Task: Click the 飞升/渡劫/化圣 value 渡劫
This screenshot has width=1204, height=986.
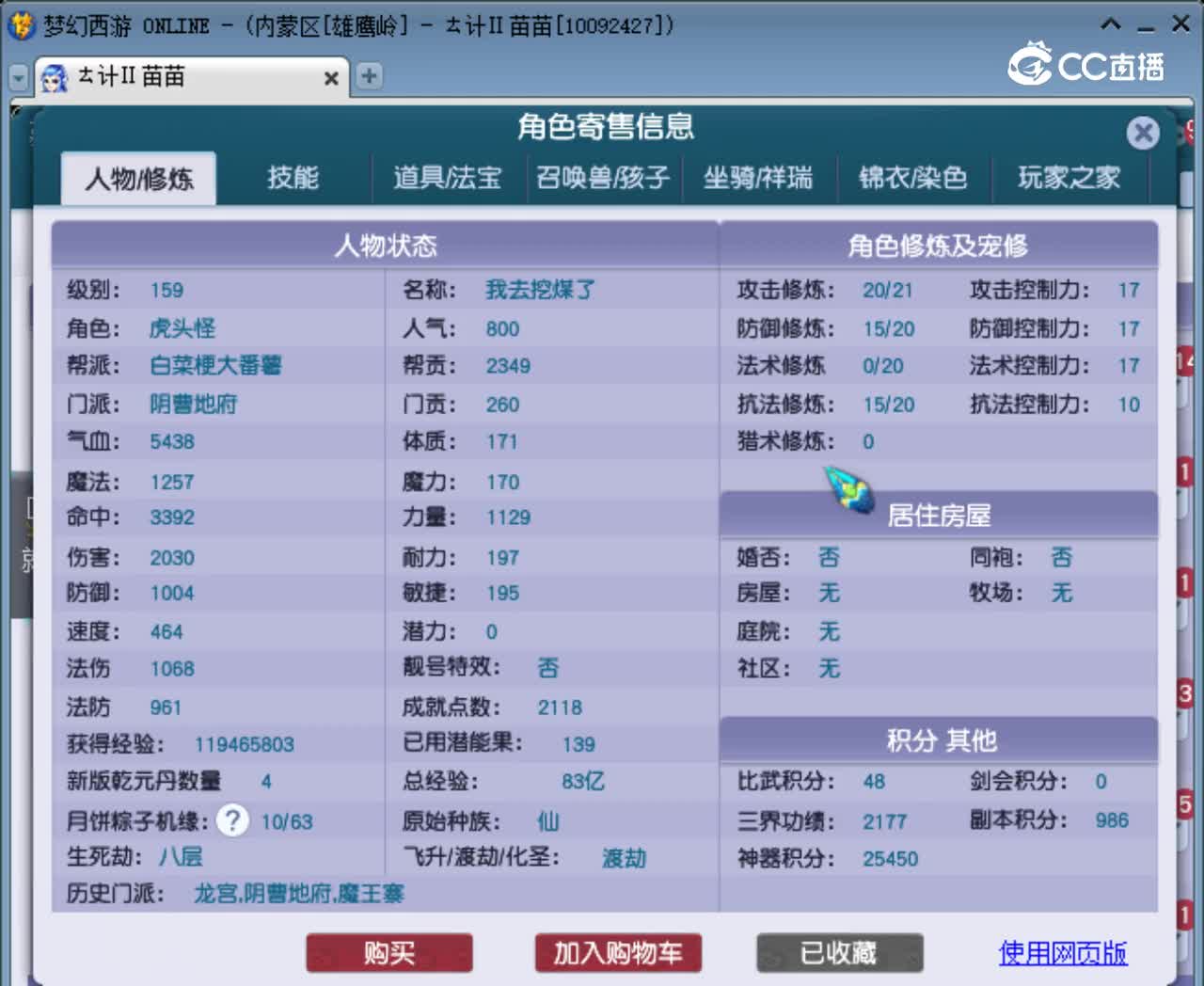Action: (625, 858)
